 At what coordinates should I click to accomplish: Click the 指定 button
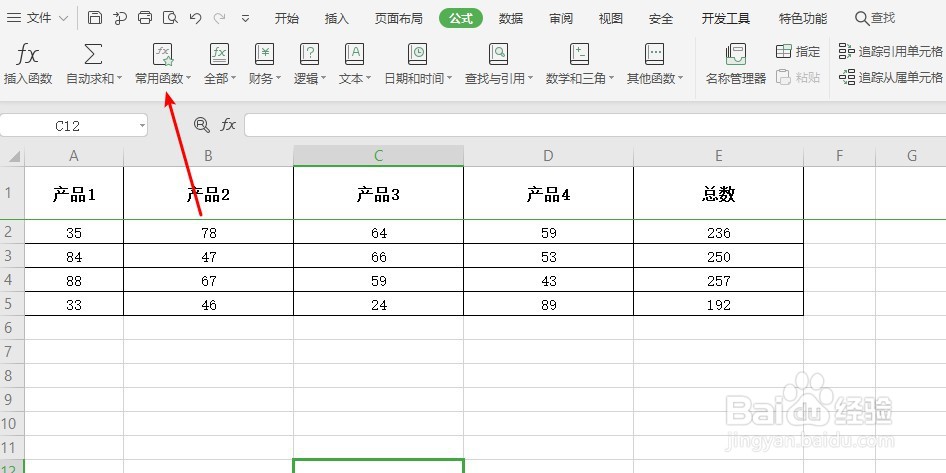[798, 51]
